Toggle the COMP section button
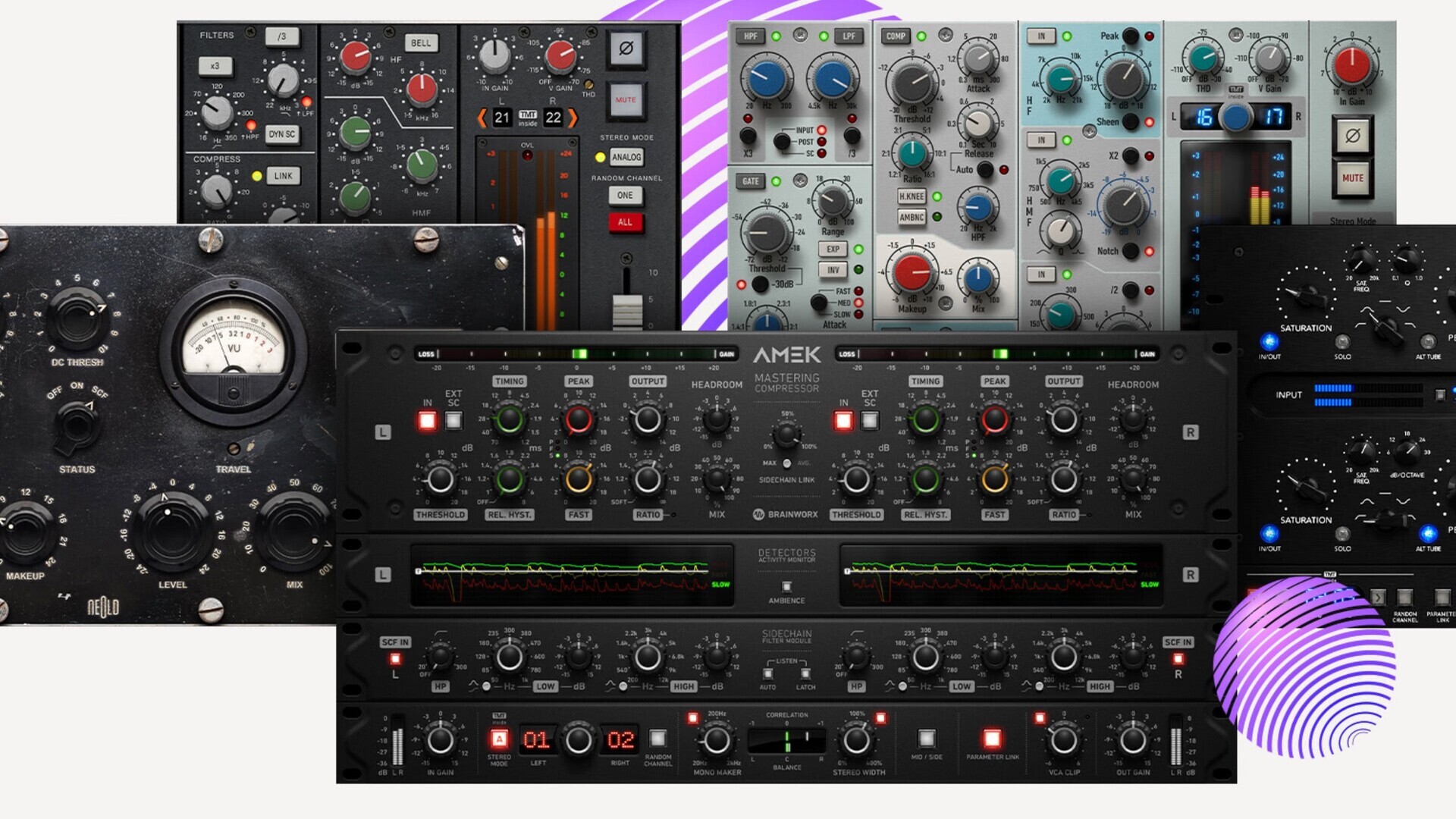This screenshot has height=819, width=1456. click(x=896, y=36)
